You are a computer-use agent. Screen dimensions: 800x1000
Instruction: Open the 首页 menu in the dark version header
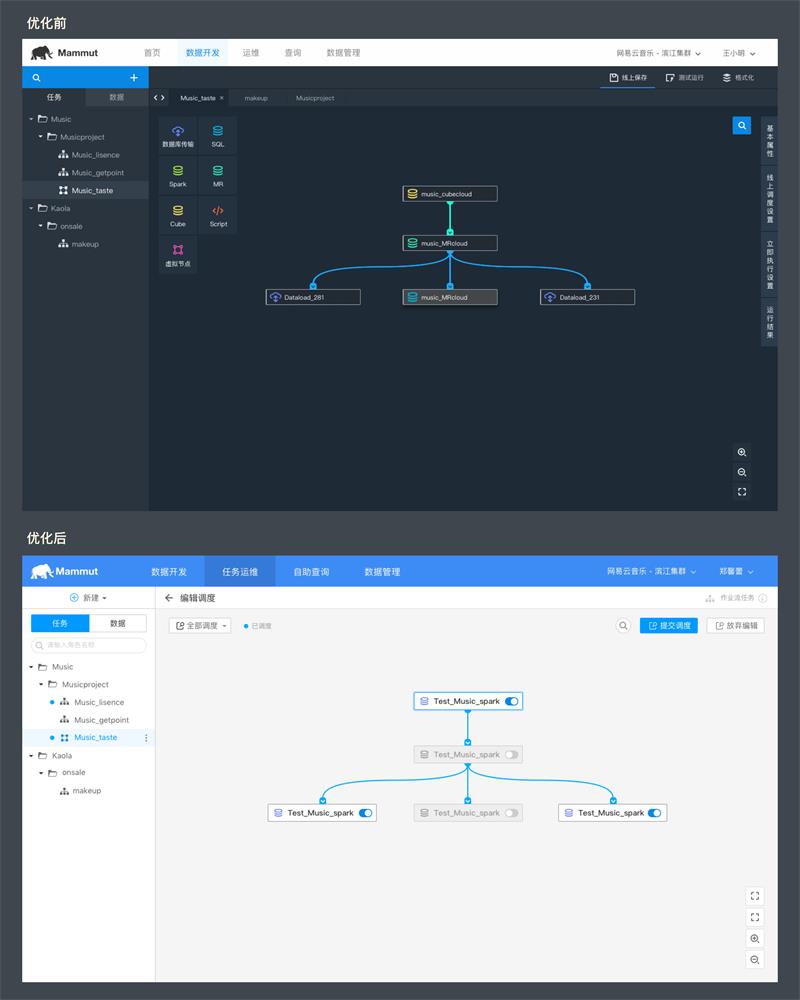[x=152, y=53]
